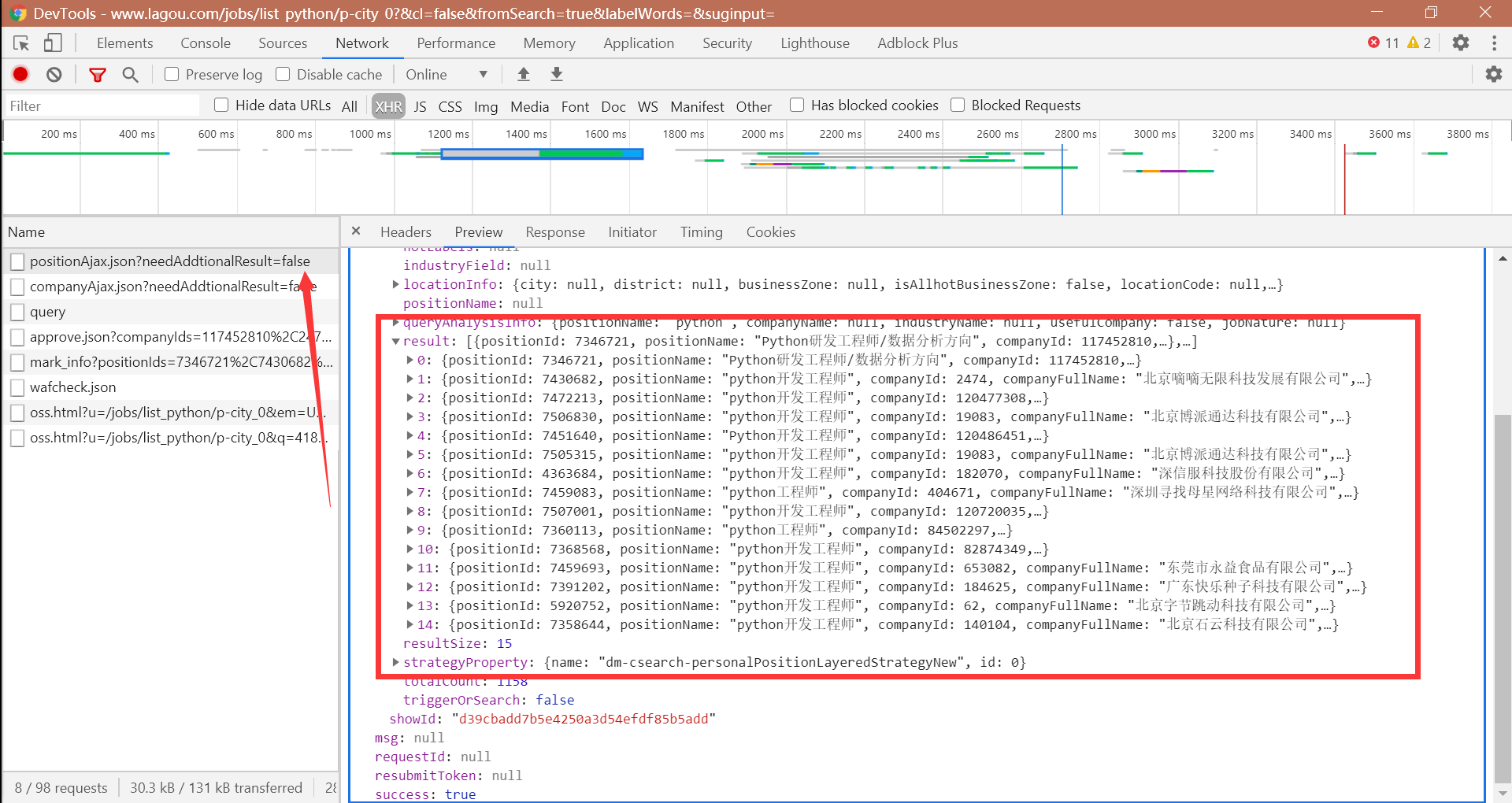Filter requests by Doc type
This screenshot has height=803, width=1512.
click(x=613, y=107)
